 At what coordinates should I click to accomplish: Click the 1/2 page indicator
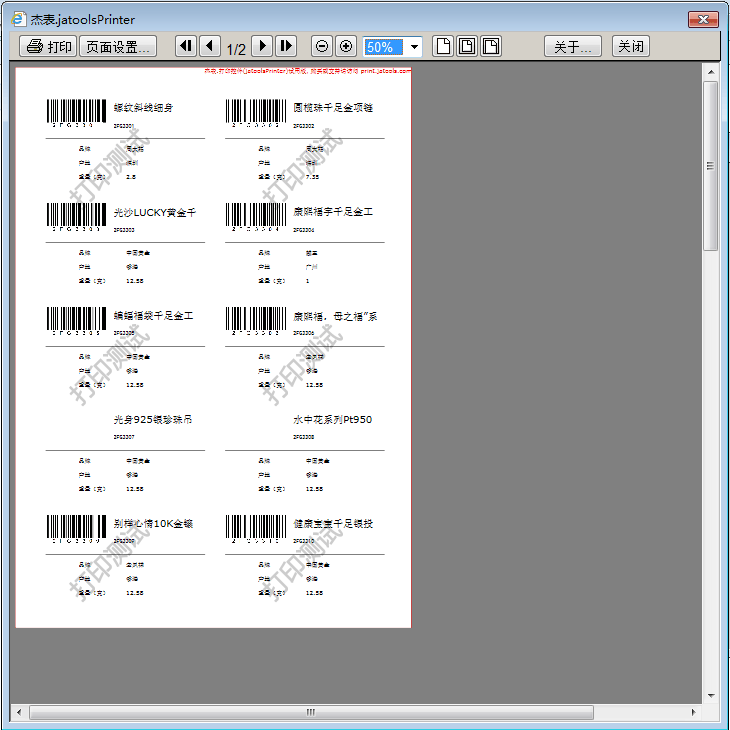pyautogui.click(x=236, y=49)
